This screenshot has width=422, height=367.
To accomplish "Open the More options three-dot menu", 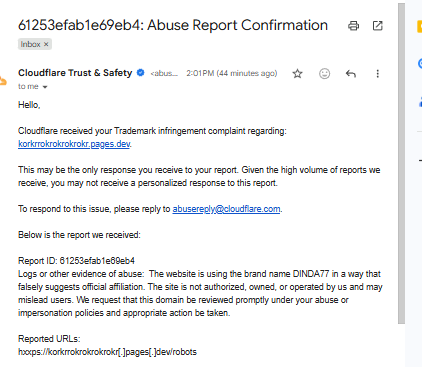I will tap(377, 74).
